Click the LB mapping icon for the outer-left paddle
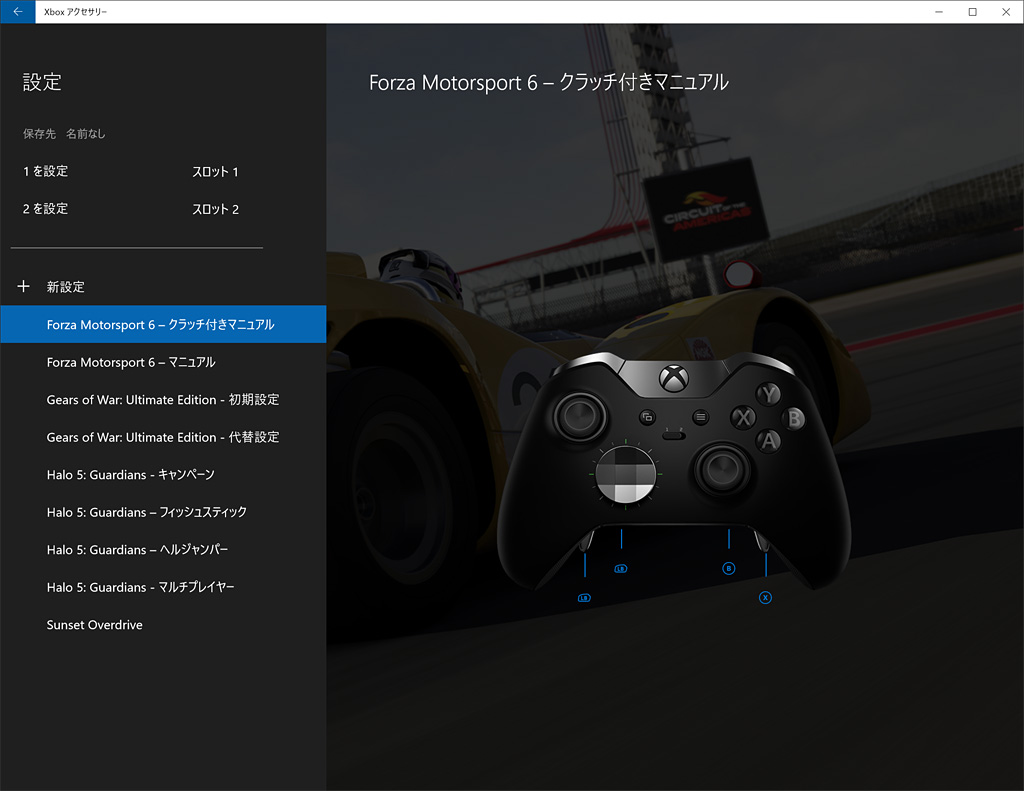 [x=584, y=598]
